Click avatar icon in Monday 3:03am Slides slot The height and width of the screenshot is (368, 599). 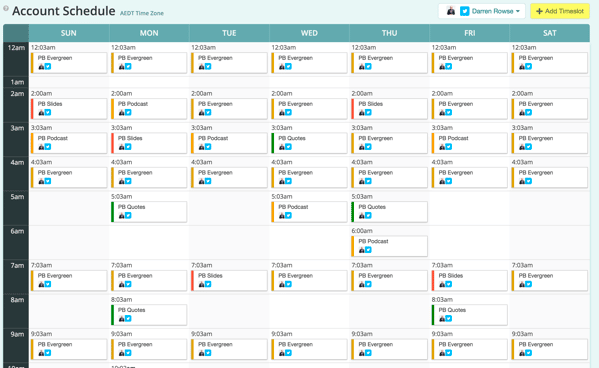pyautogui.click(x=121, y=147)
